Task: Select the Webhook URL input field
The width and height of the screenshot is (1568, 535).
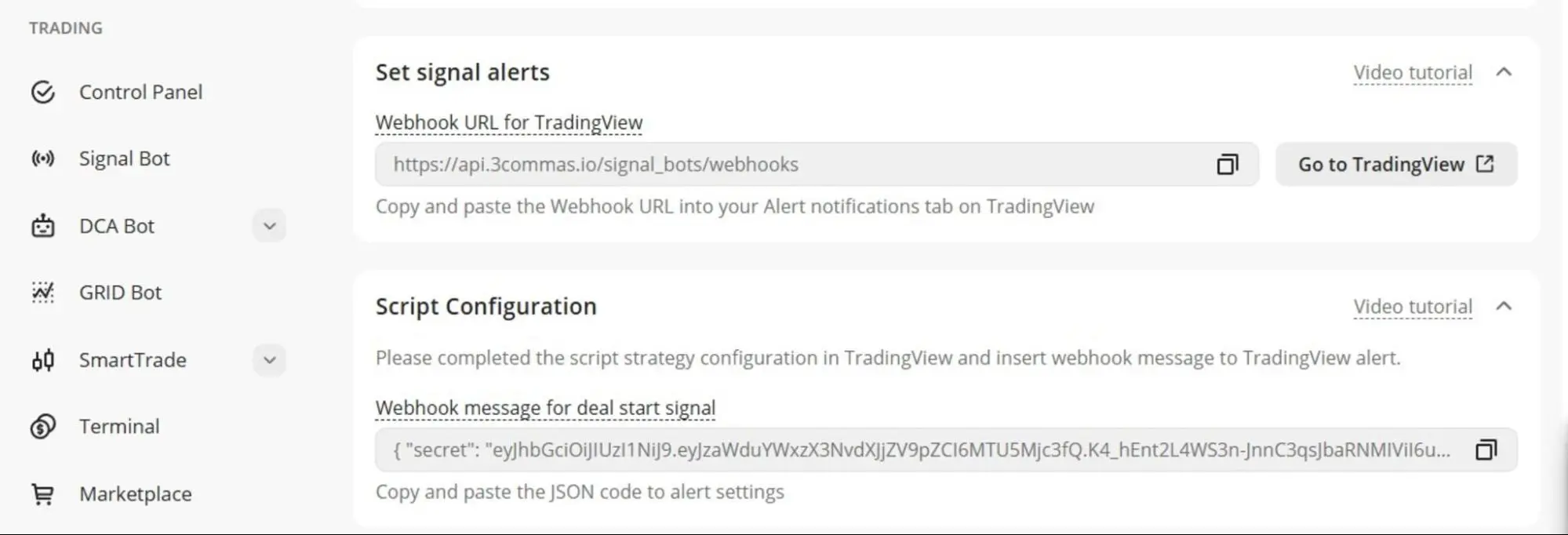Action: [784, 164]
